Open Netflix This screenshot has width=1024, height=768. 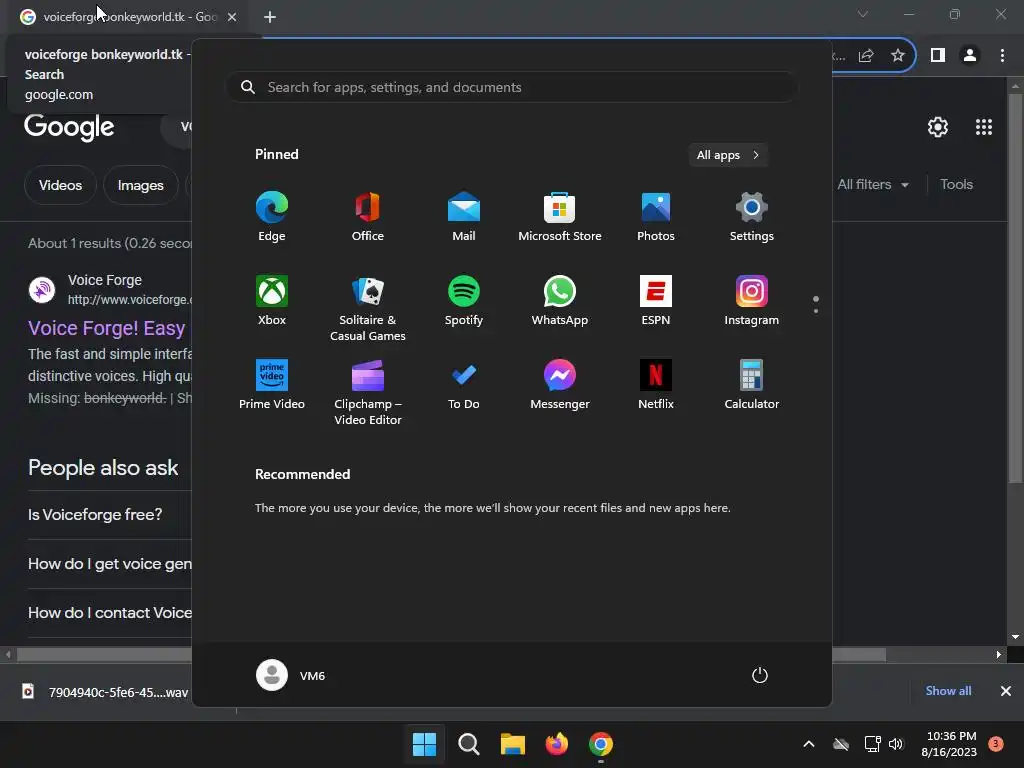(x=656, y=385)
